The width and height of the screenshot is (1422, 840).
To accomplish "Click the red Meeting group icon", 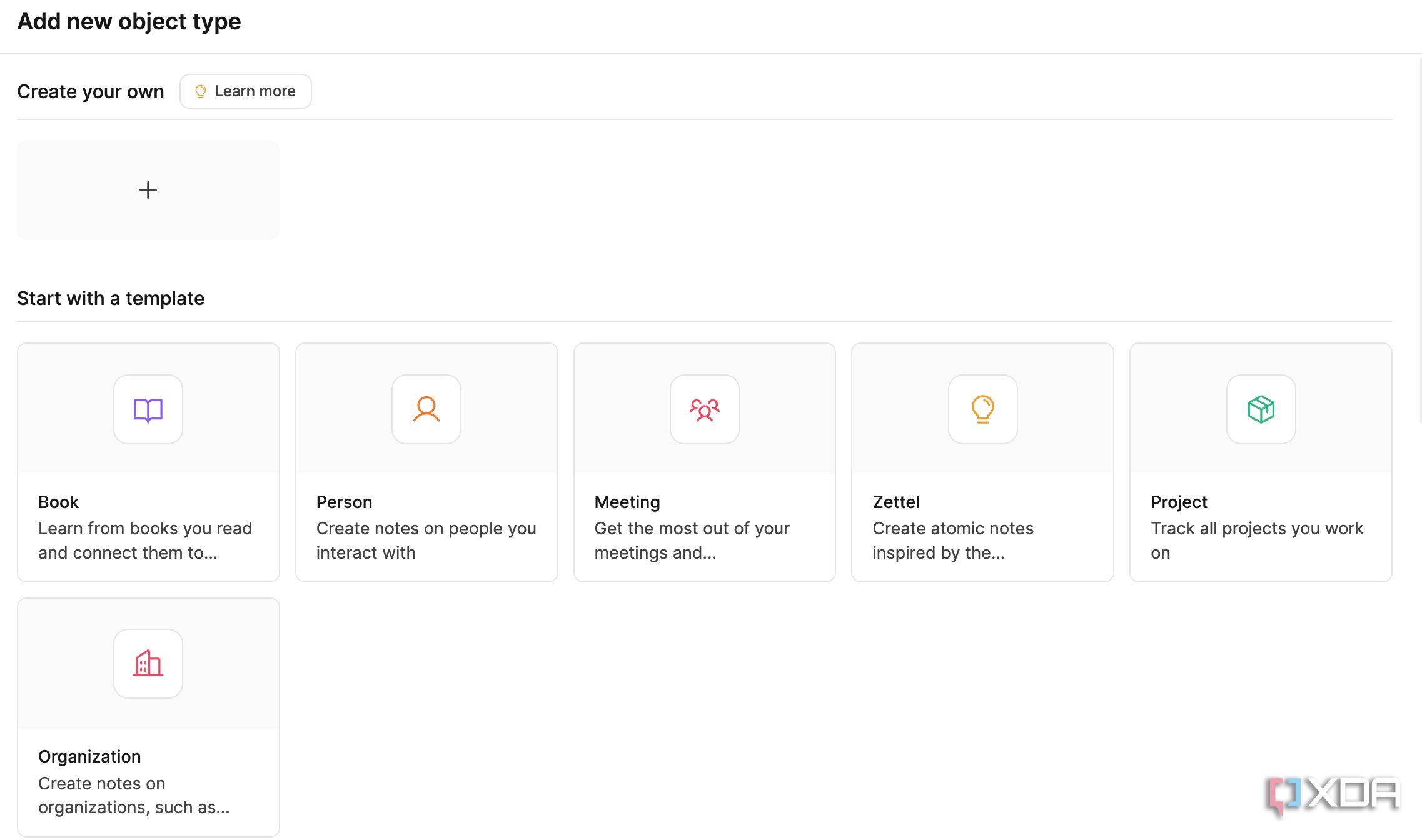I will tap(705, 410).
